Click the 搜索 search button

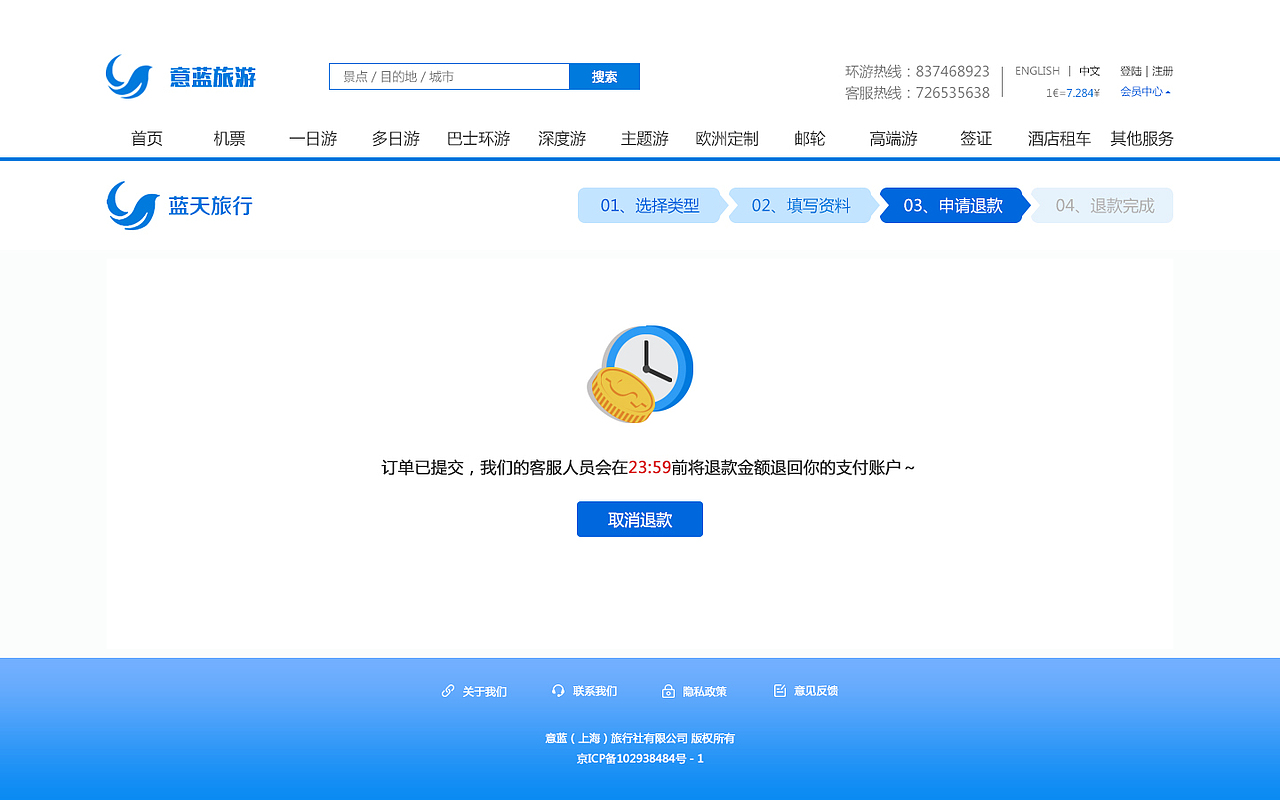pos(604,76)
